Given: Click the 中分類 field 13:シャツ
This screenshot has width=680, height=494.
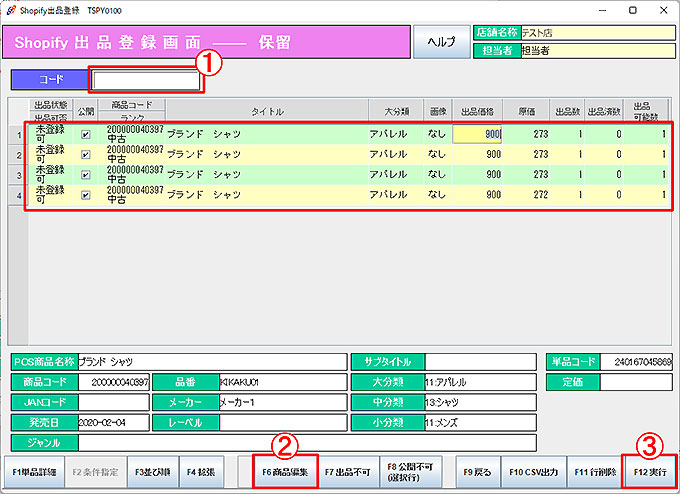Looking at the screenshot, I should click(481, 402).
